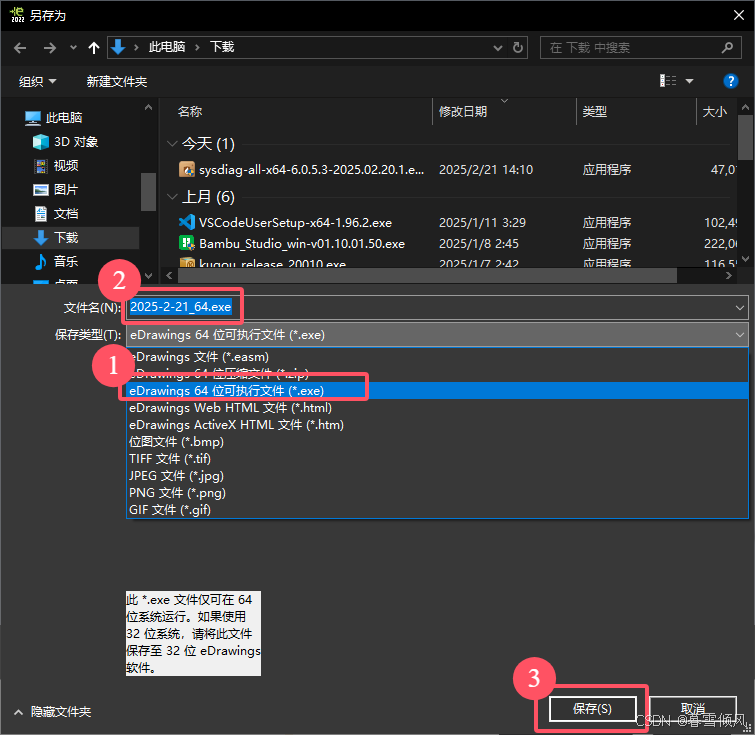Click 取消 button
Image resolution: width=755 pixels, height=735 pixels.
(692, 709)
